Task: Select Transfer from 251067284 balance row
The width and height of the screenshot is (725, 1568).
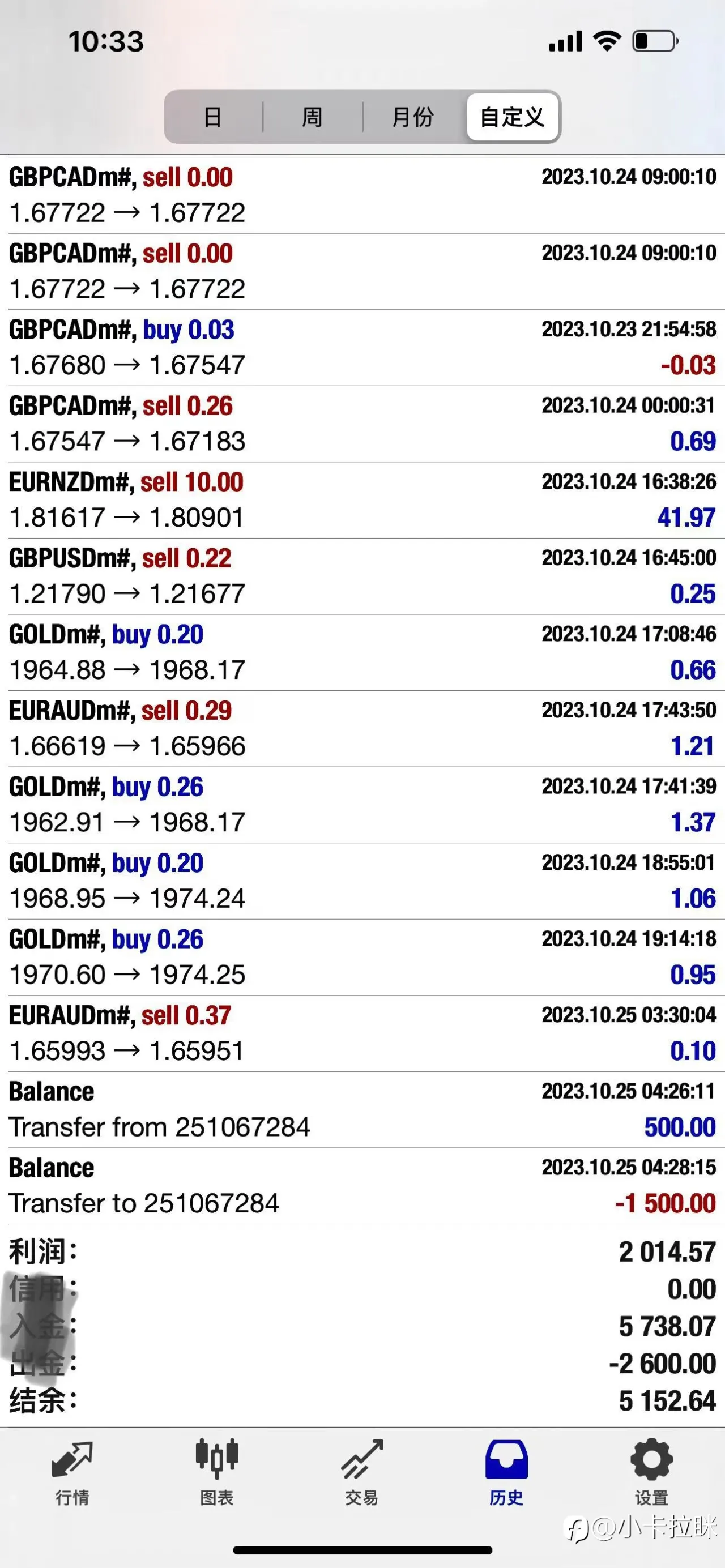Action: pyautogui.click(x=362, y=1110)
